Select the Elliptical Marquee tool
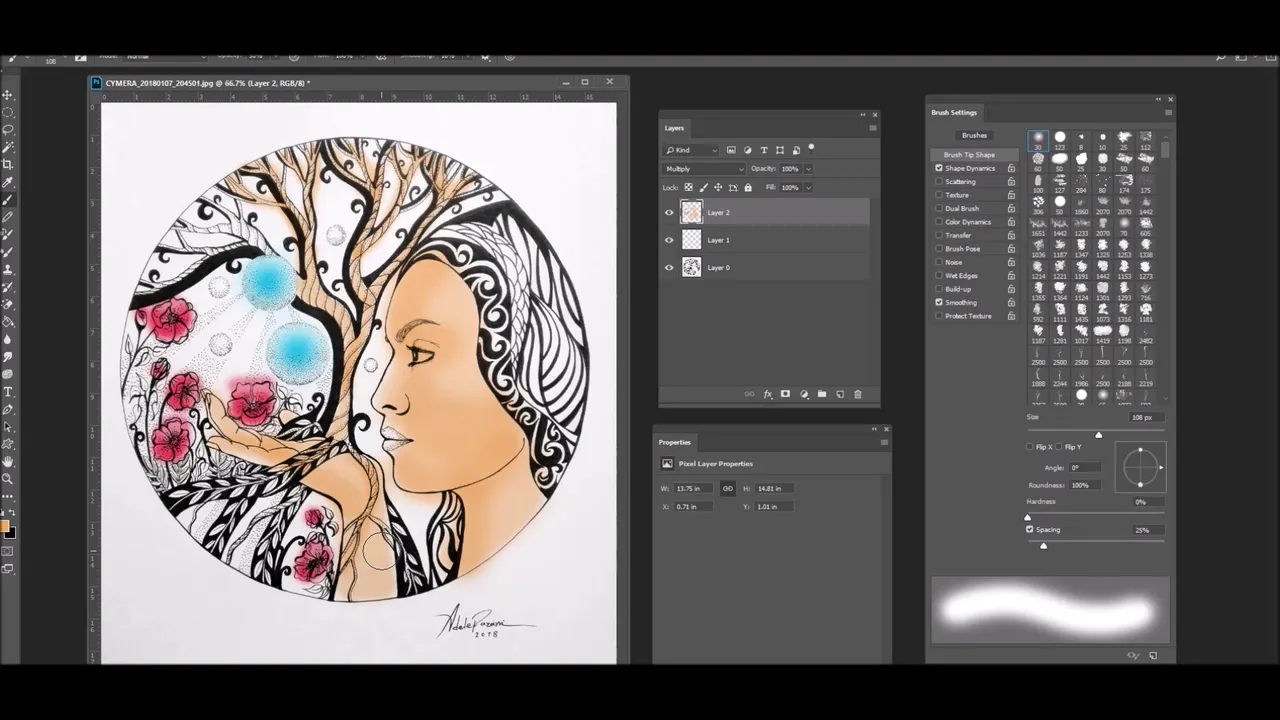Viewport: 1280px width, 720px height. [x=8, y=112]
